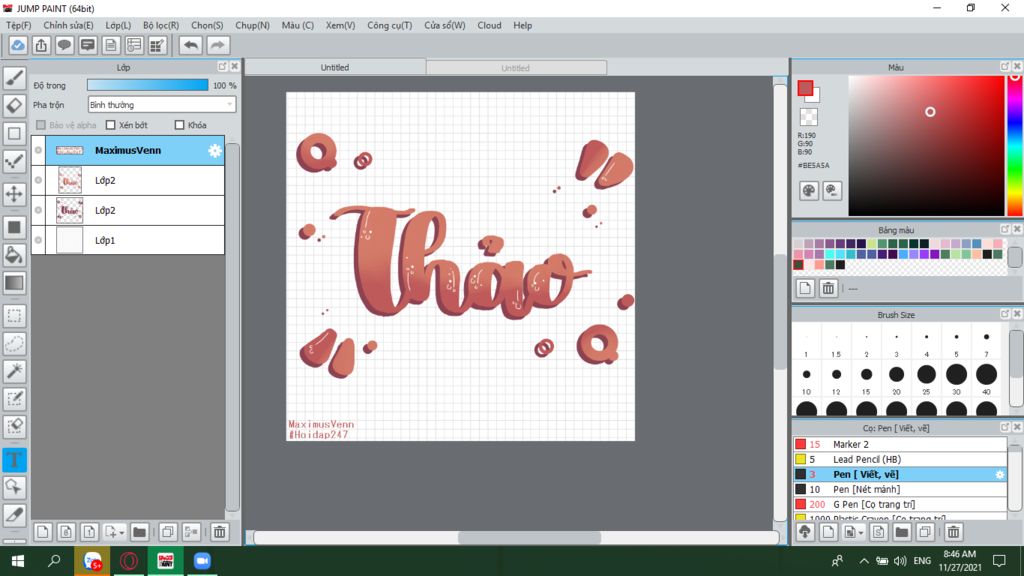Select the Eyedropper tool at the toolbar's bottom

click(x=14, y=515)
